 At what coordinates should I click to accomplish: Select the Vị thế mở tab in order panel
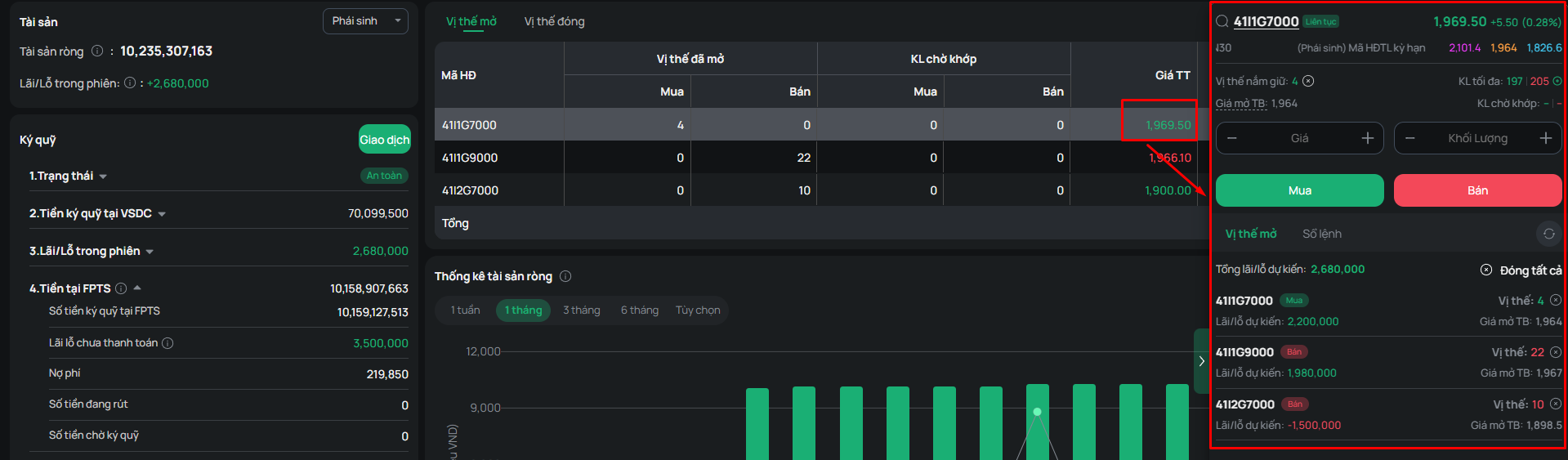(1251, 234)
